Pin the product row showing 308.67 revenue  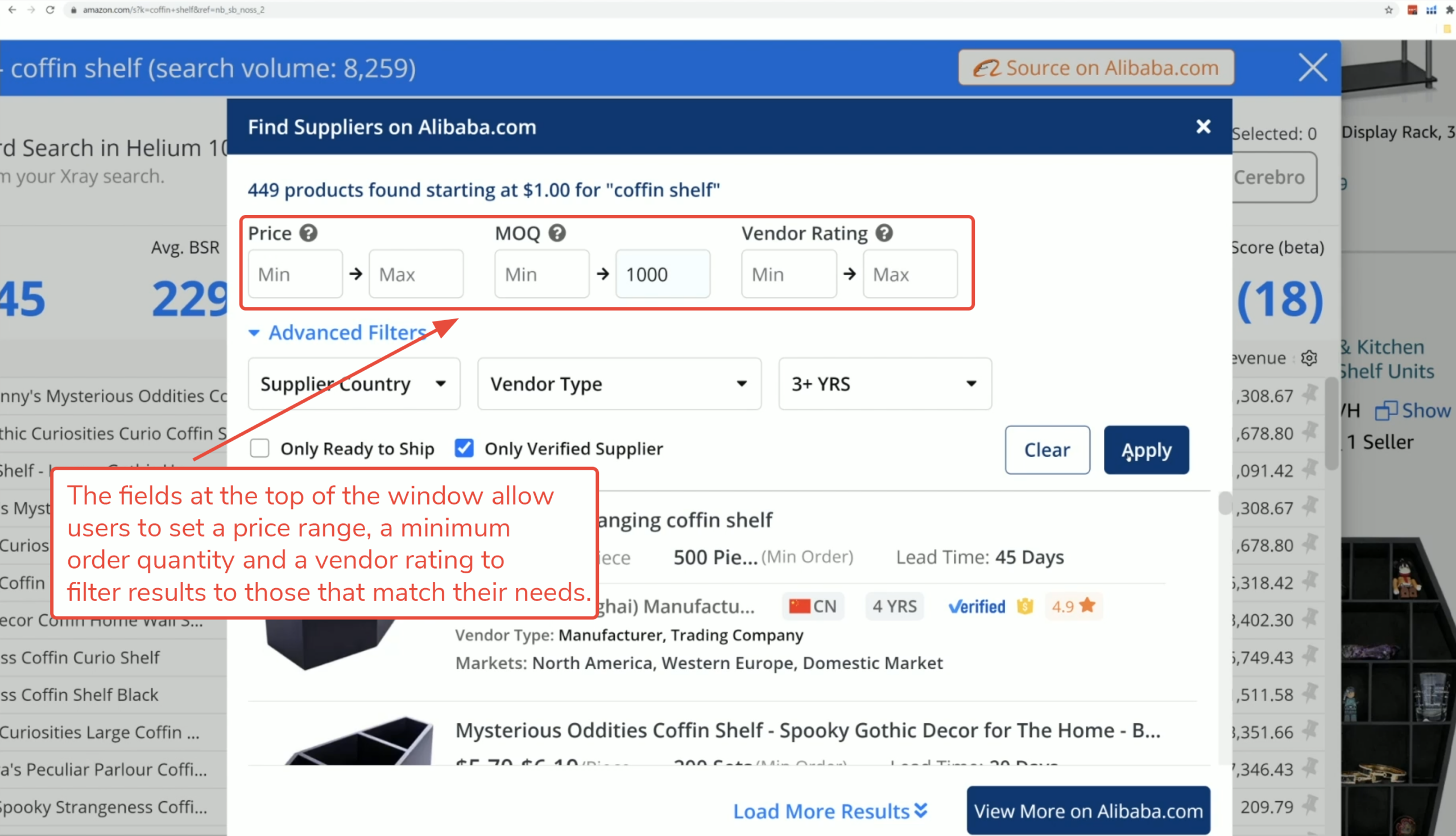pos(1310,395)
